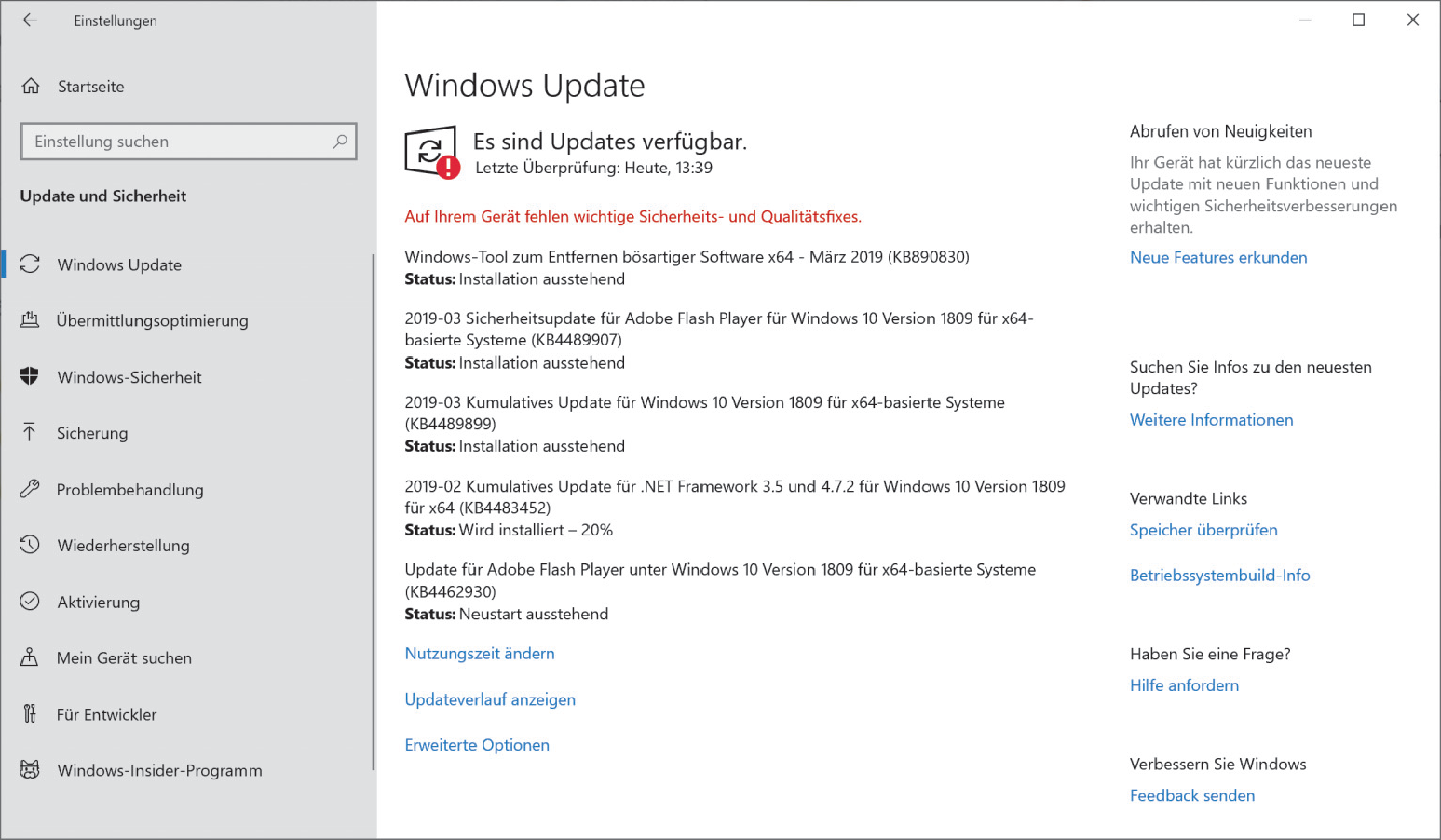Screen dimensions: 1441x840
Task: Click the Windows-Sicherheit shield icon
Action: [30, 376]
